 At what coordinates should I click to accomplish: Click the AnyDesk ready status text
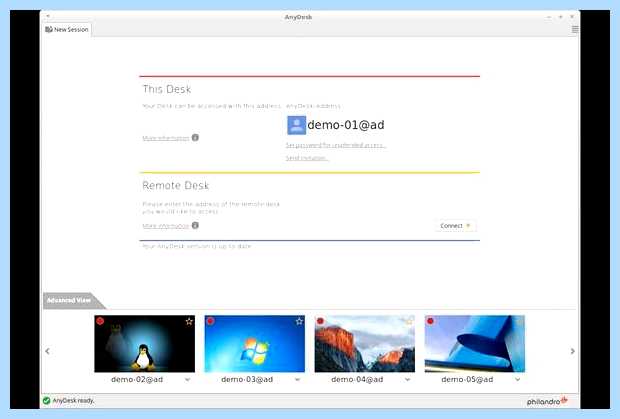[74, 401]
